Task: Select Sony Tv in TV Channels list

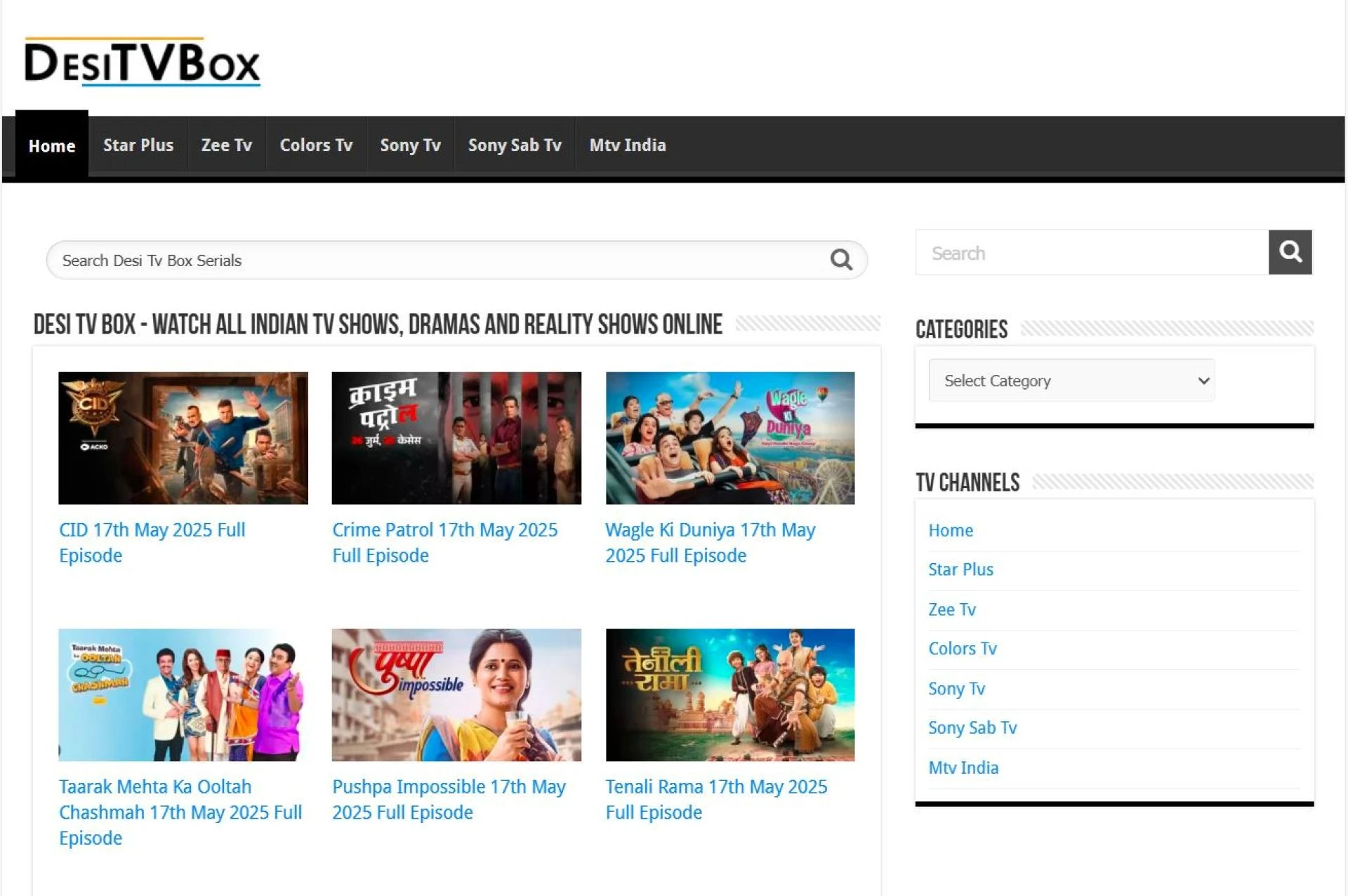Action: pos(957,689)
